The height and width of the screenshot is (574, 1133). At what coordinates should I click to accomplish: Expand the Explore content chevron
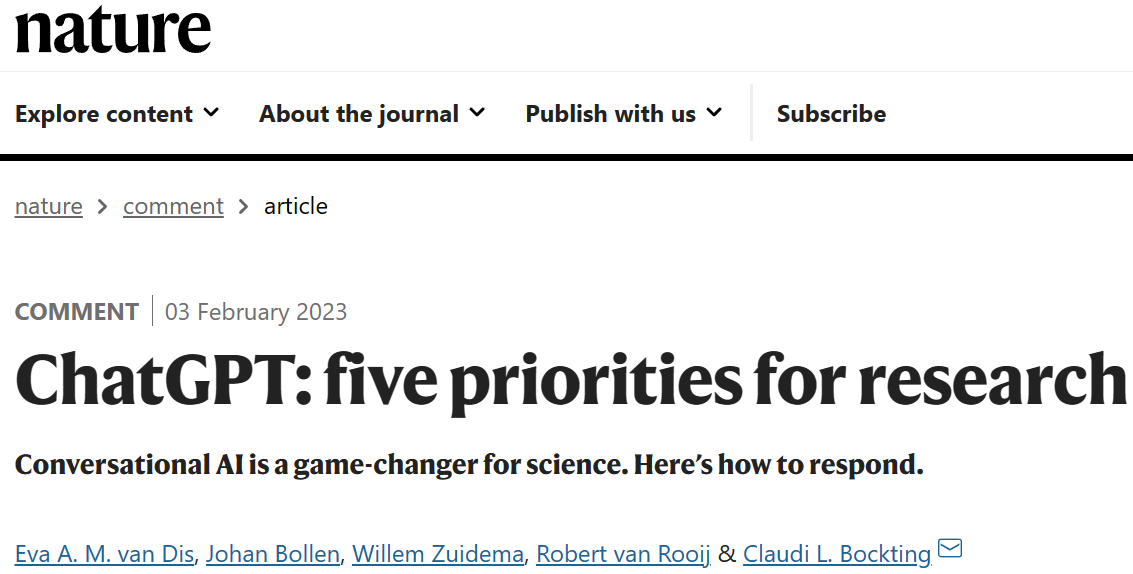click(x=211, y=113)
